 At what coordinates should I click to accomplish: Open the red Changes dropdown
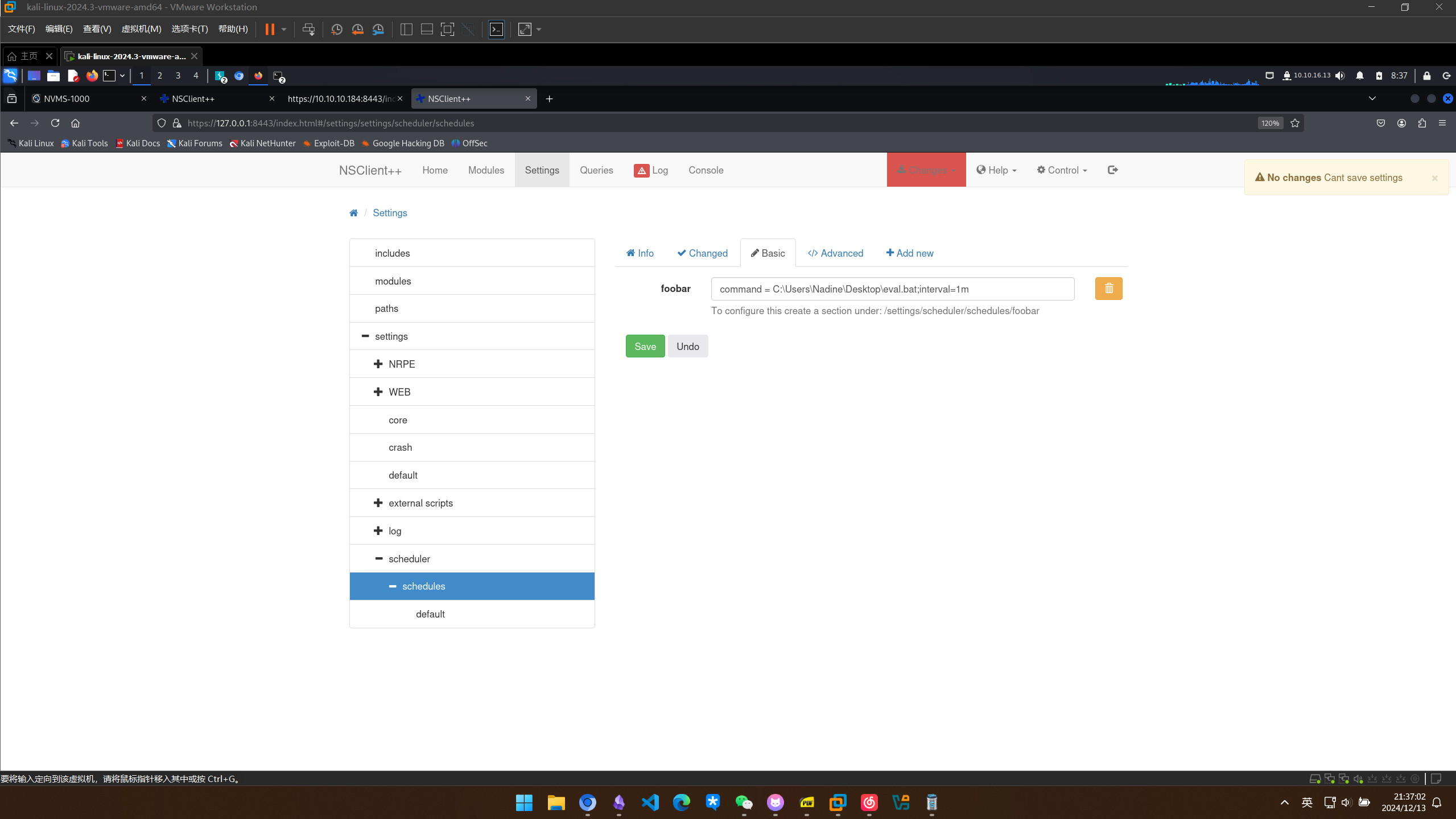(x=926, y=170)
